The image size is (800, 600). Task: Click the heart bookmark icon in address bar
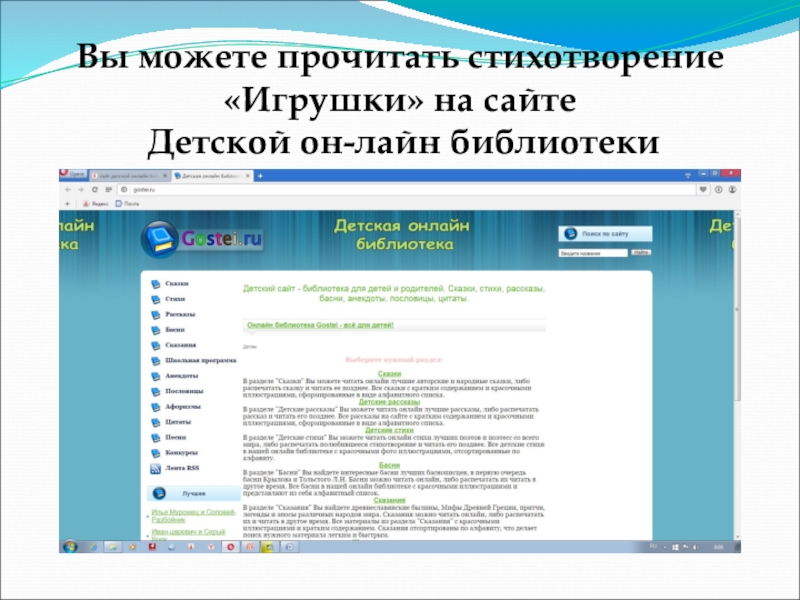(703, 189)
